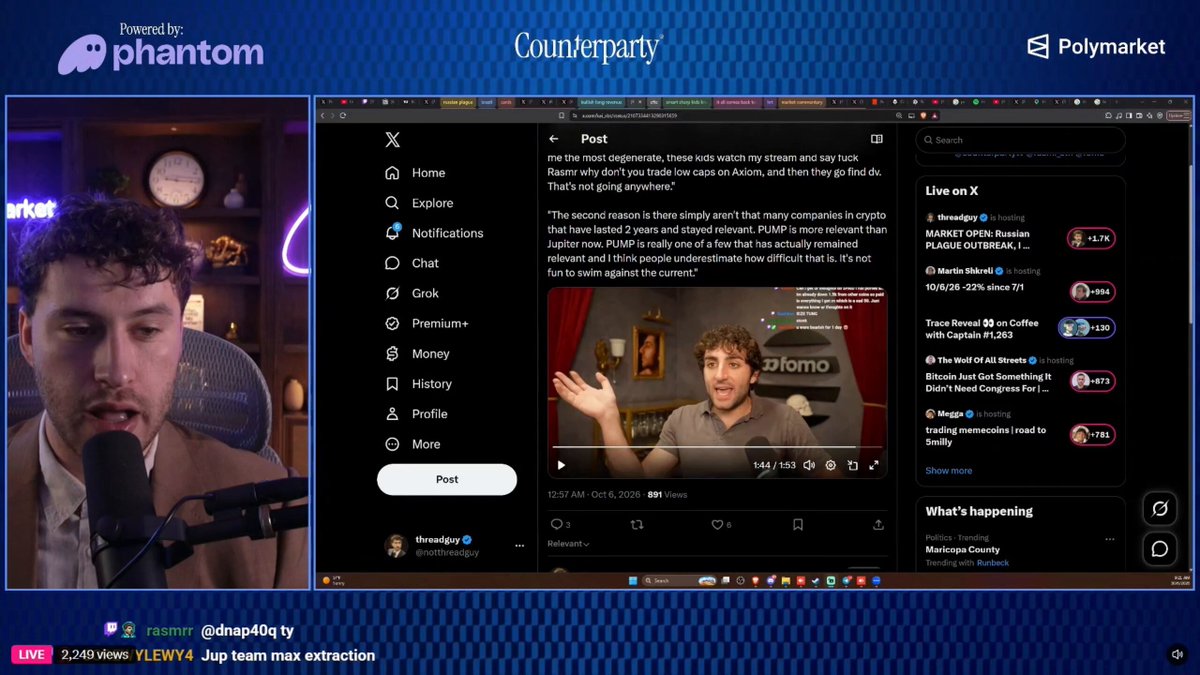Go back using the Post header arrow
This screenshot has width=1200, height=675.
coord(554,139)
